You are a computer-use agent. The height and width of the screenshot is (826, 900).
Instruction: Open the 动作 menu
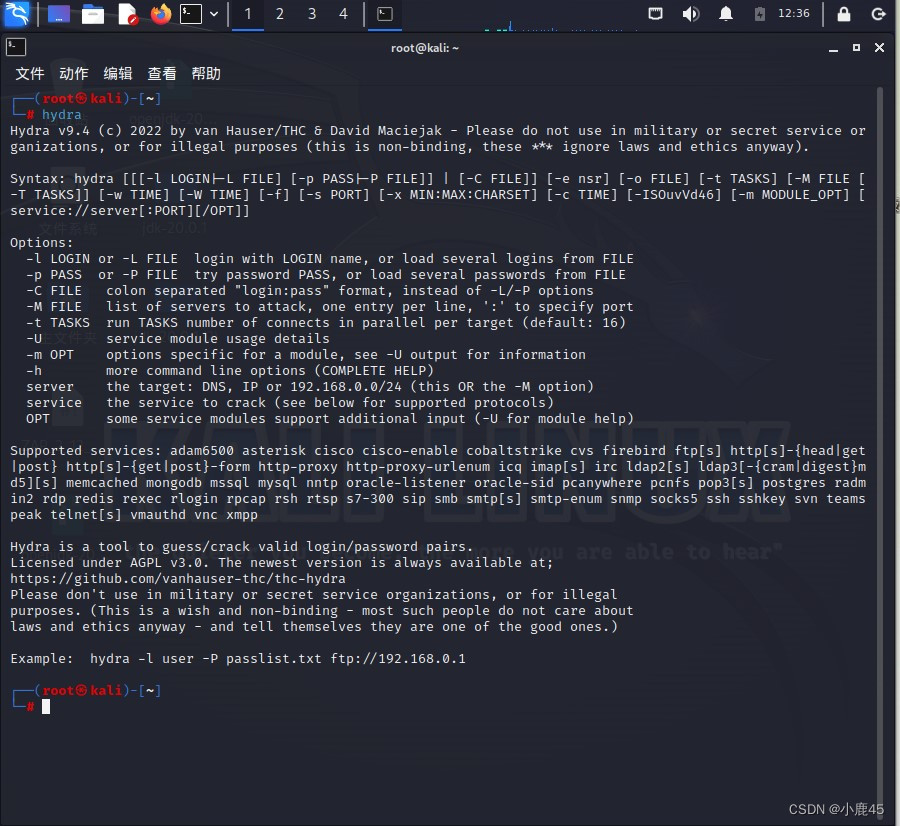coord(74,73)
